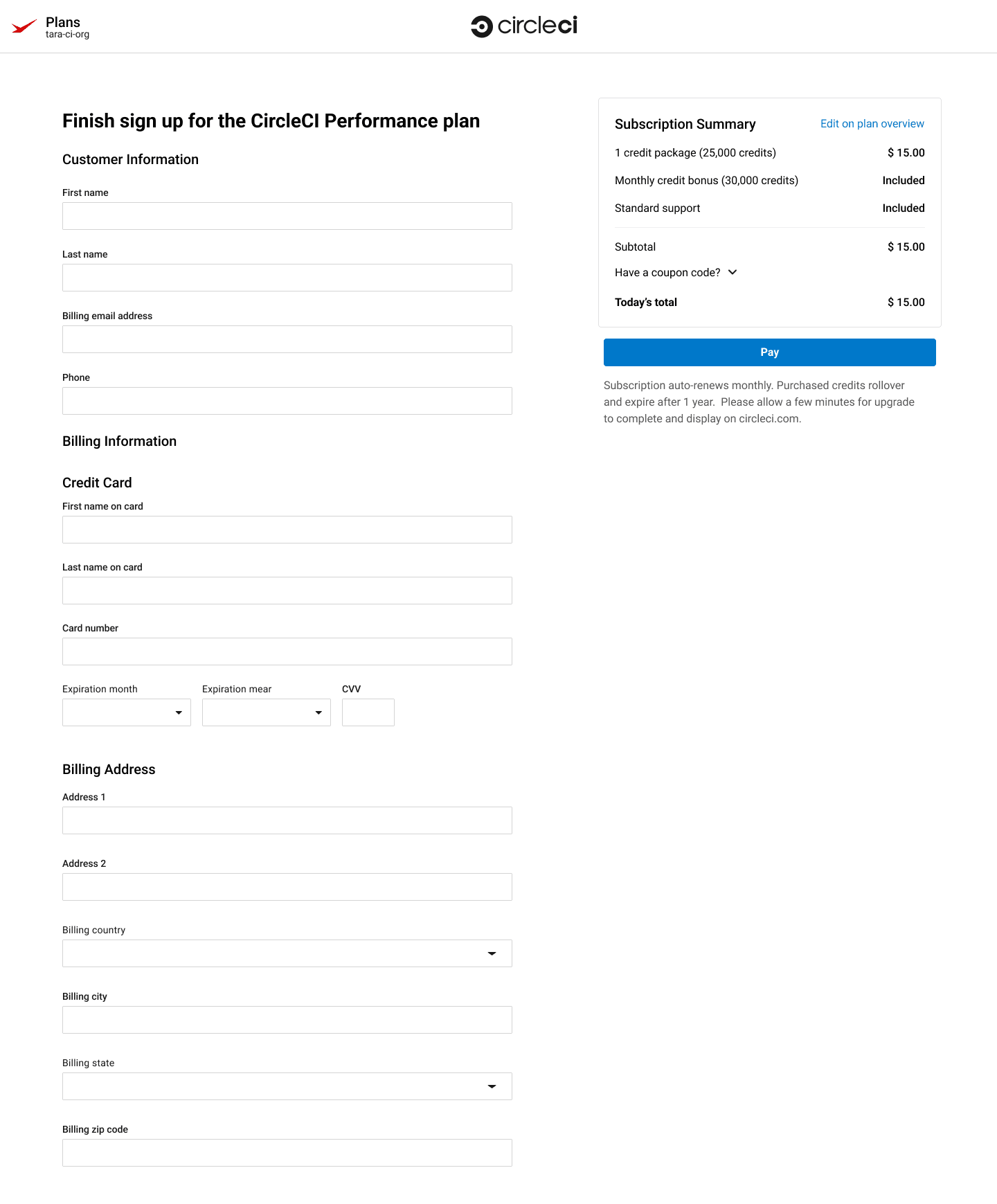The width and height of the screenshot is (997, 1204).
Task: Select the Billing email address field
Action: click(287, 339)
